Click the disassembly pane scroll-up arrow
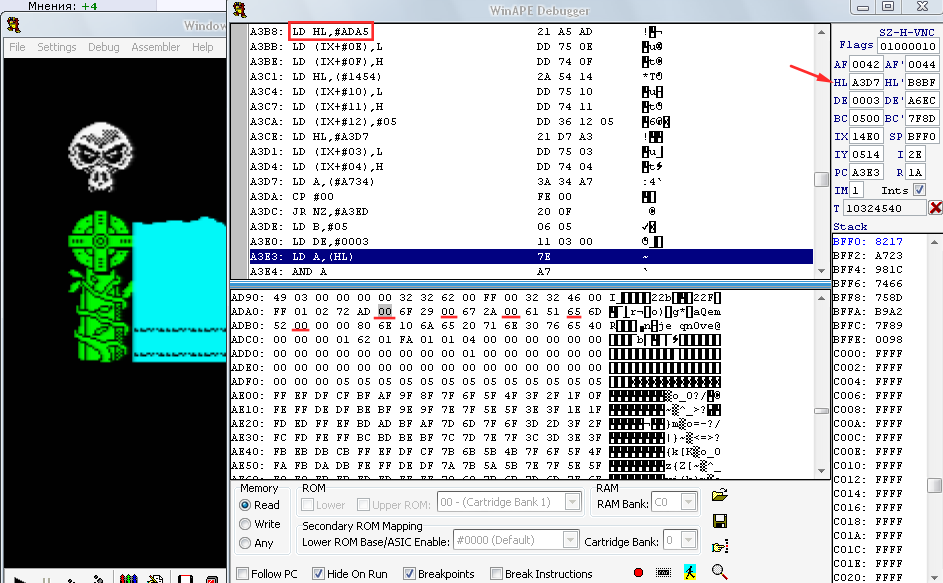943x583 pixels. point(822,32)
